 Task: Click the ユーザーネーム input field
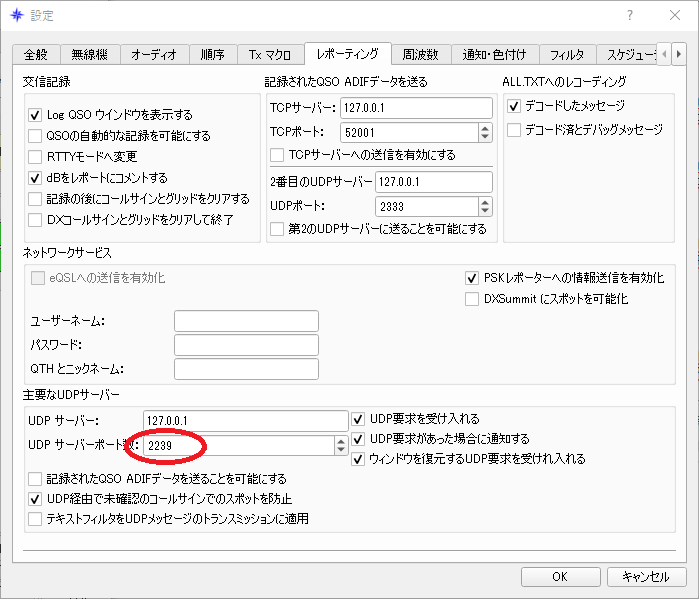[246, 321]
